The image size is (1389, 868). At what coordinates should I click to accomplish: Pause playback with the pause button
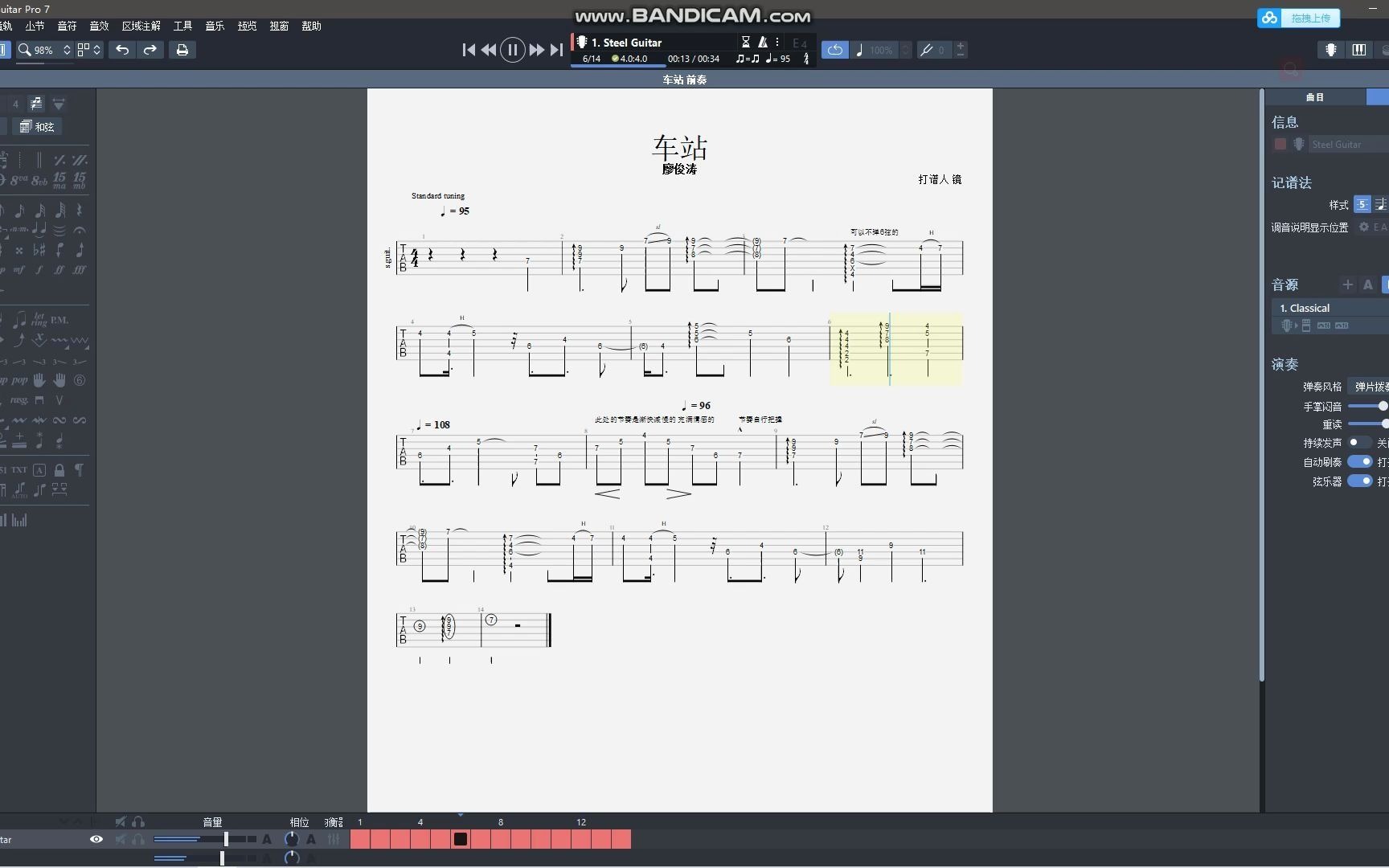[512, 50]
